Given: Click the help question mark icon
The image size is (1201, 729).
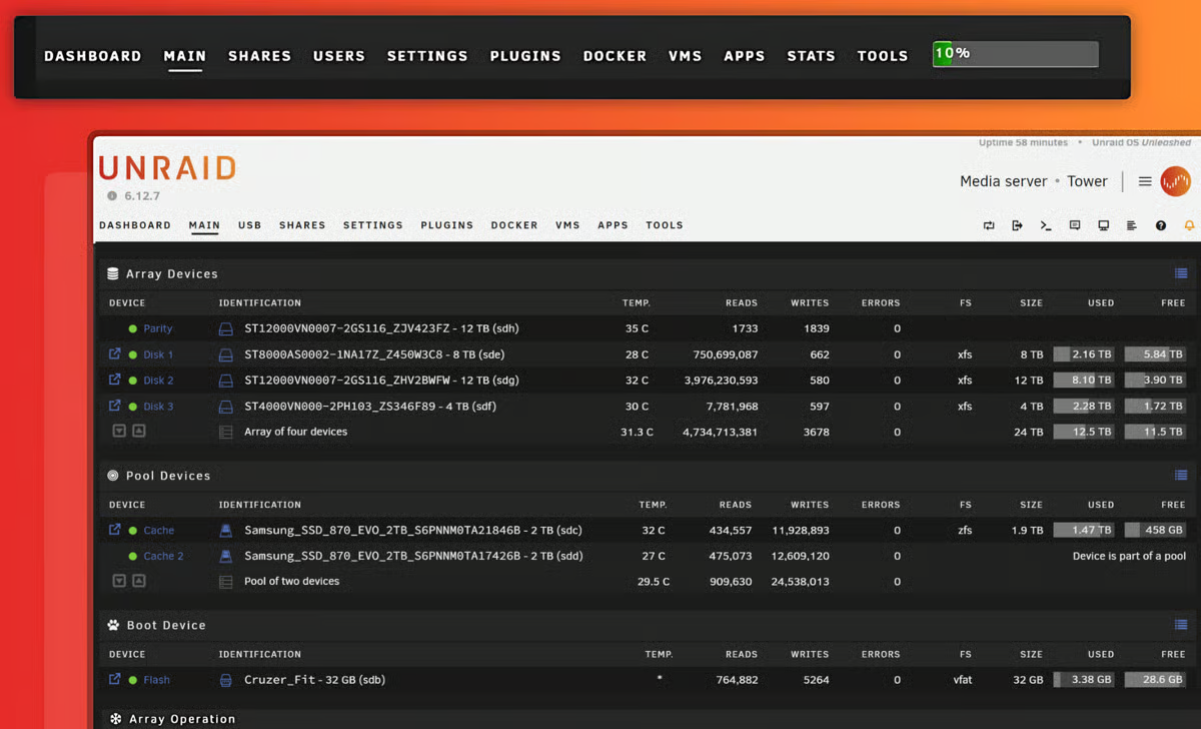Looking at the screenshot, I should (x=1160, y=226).
